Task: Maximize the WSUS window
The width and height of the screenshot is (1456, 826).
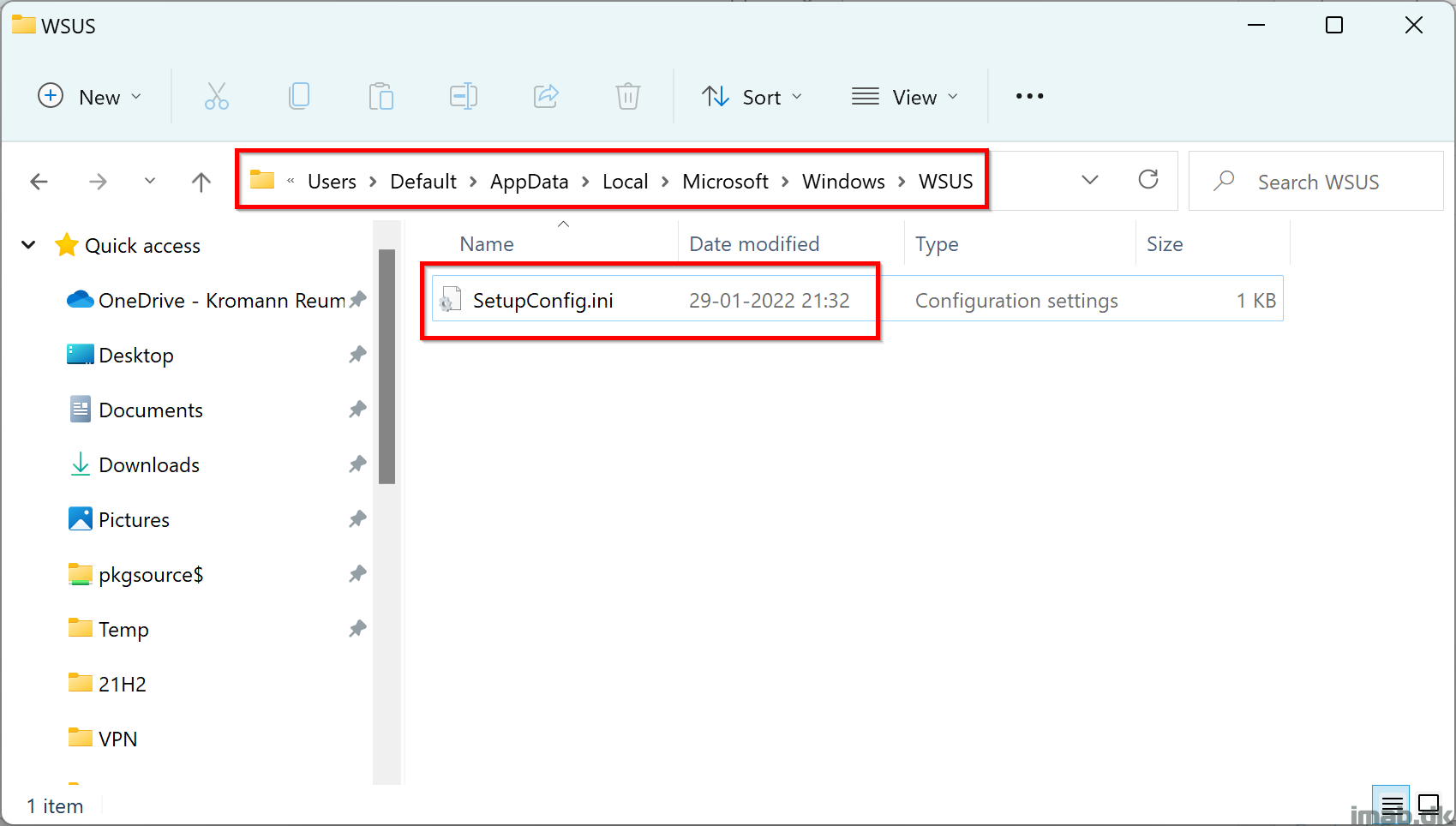Action: [1334, 25]
